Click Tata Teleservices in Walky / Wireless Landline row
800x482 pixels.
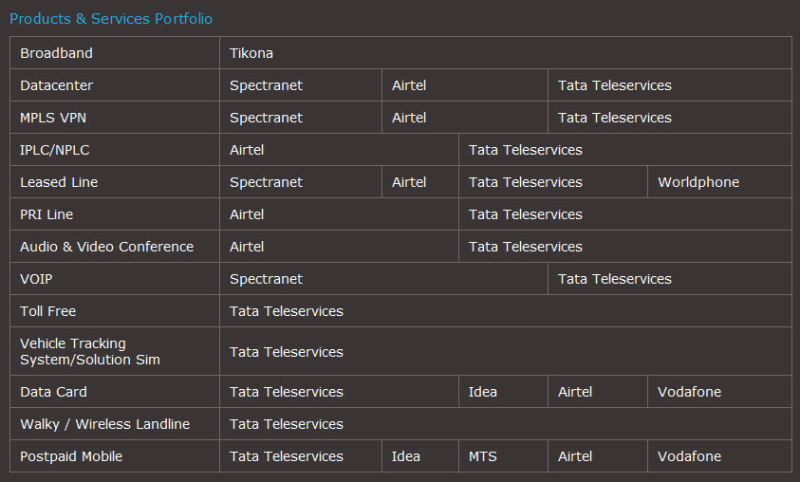pos(286,424)
